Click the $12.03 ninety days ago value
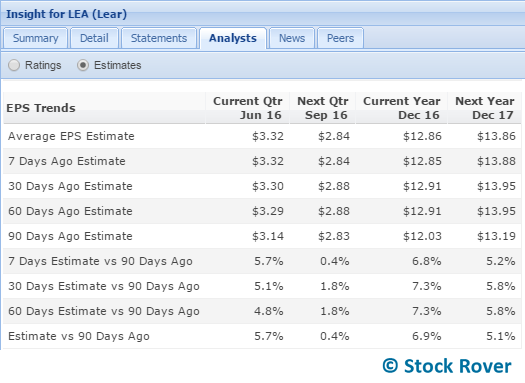Screen dimensions: 525x383 [422, 236]
